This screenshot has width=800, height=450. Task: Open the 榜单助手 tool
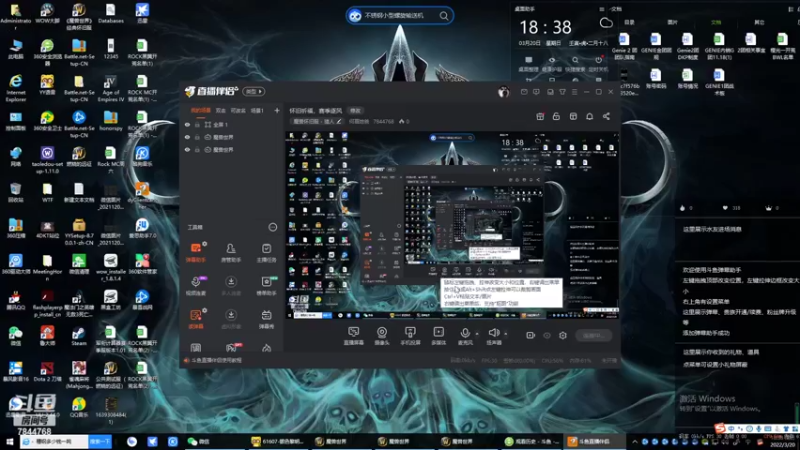[266, 286]
